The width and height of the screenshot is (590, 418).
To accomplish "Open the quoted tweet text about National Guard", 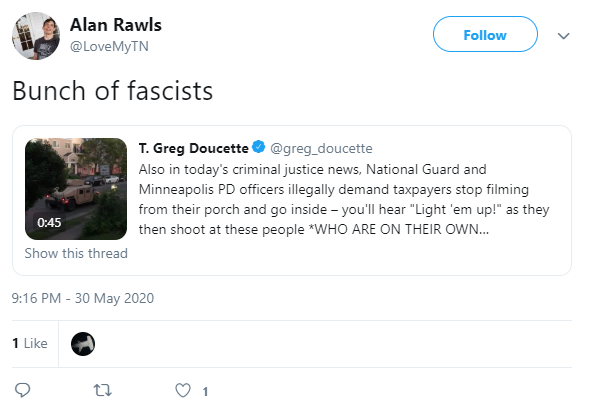I will [344, 199].
